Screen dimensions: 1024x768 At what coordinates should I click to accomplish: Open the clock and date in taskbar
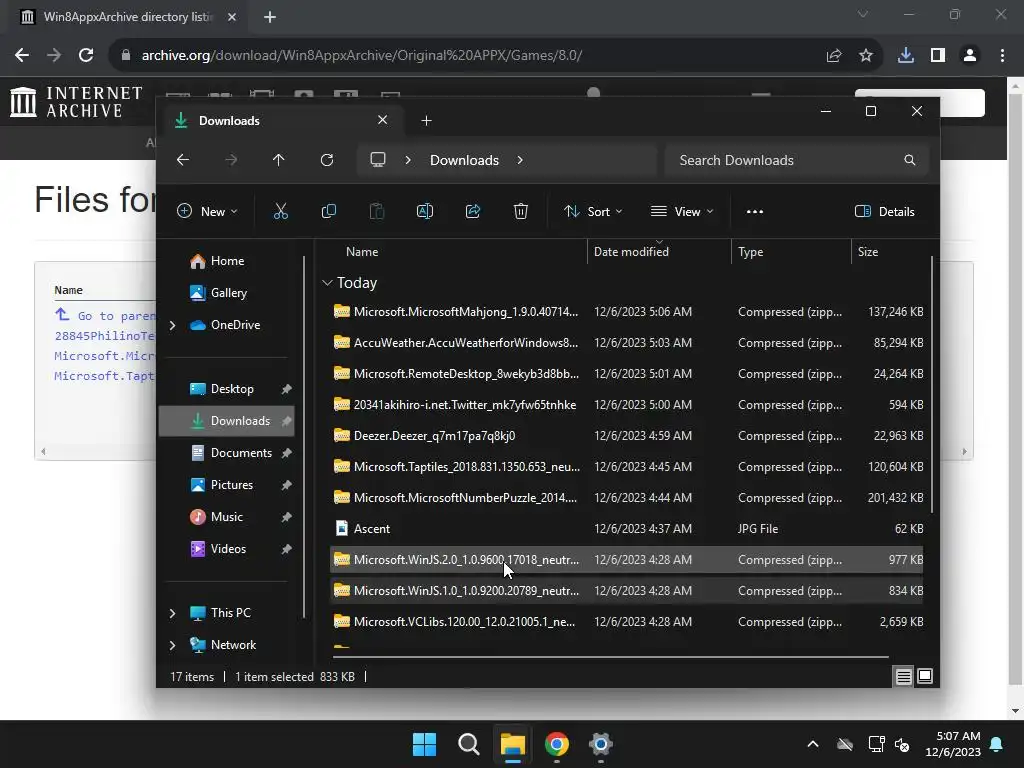coord(953,744)
